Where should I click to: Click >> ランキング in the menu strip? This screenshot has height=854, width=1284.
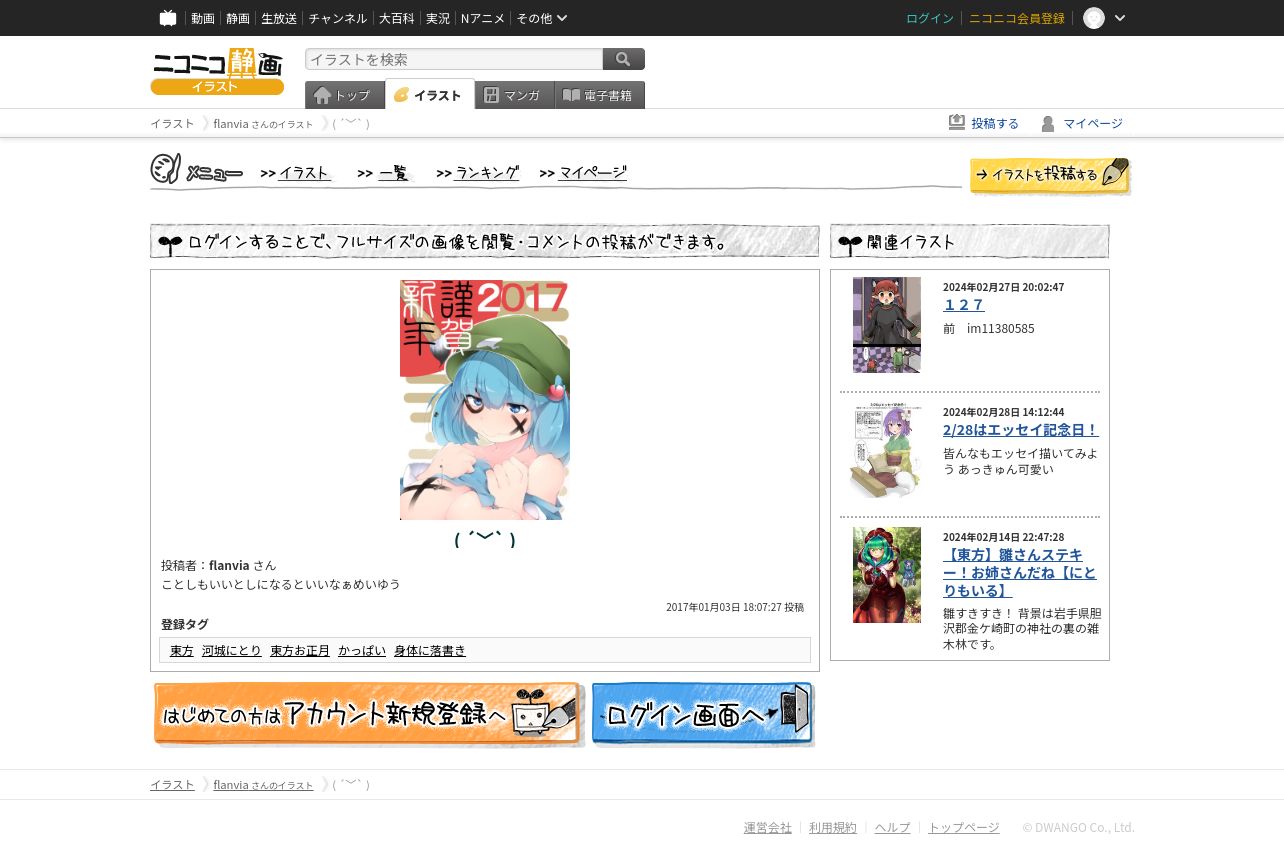(478, 173)
